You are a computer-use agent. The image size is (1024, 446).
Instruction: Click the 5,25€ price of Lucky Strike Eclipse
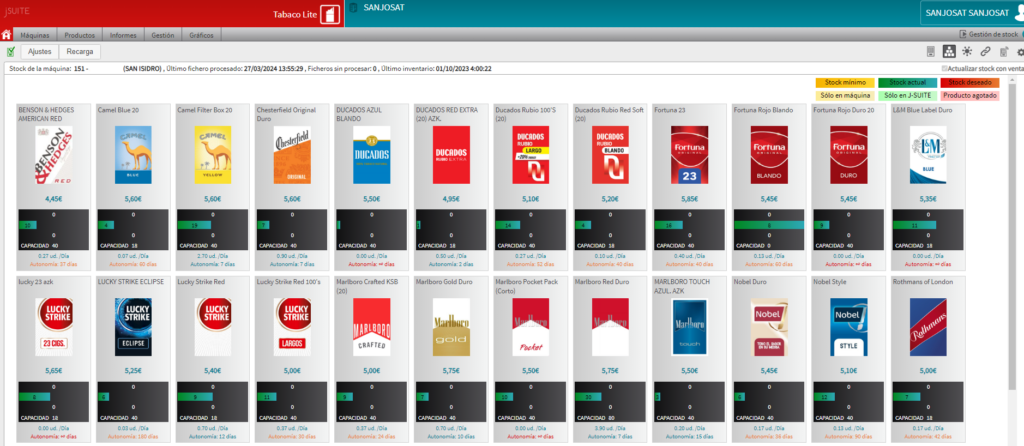coord(133,371)
